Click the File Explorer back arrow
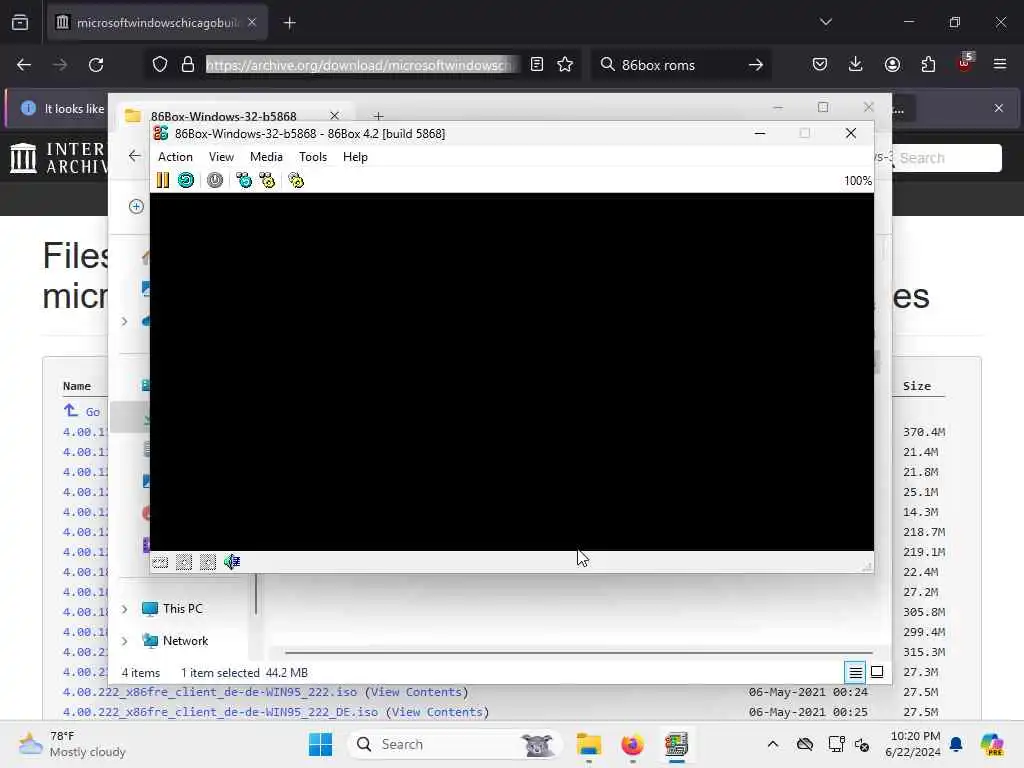The width and height of the screenshot is (1024, 768). tap(135, 155)
